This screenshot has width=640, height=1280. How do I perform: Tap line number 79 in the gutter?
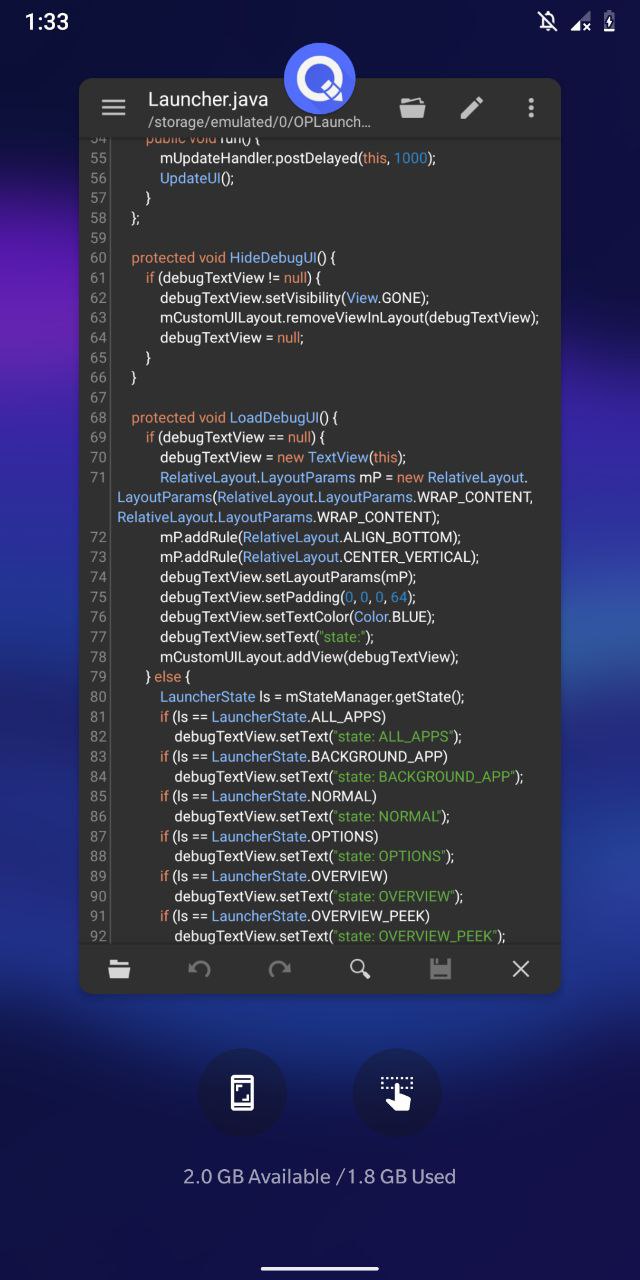pyautogui.click(x=98, y=677)
